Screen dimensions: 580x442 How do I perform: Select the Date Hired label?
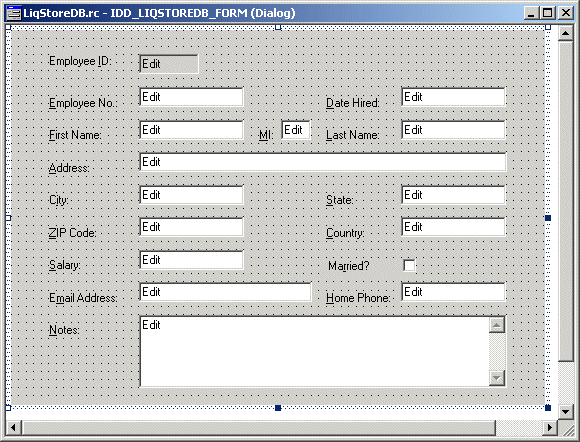click(353, 103)
